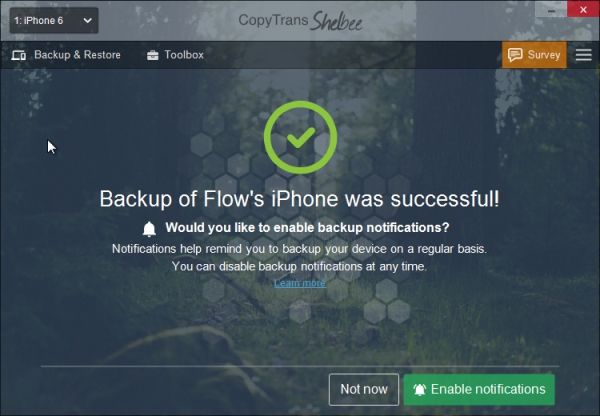Click the backup notifications question text
Viewport: 600px width, 416px height.
coord(307,227)
